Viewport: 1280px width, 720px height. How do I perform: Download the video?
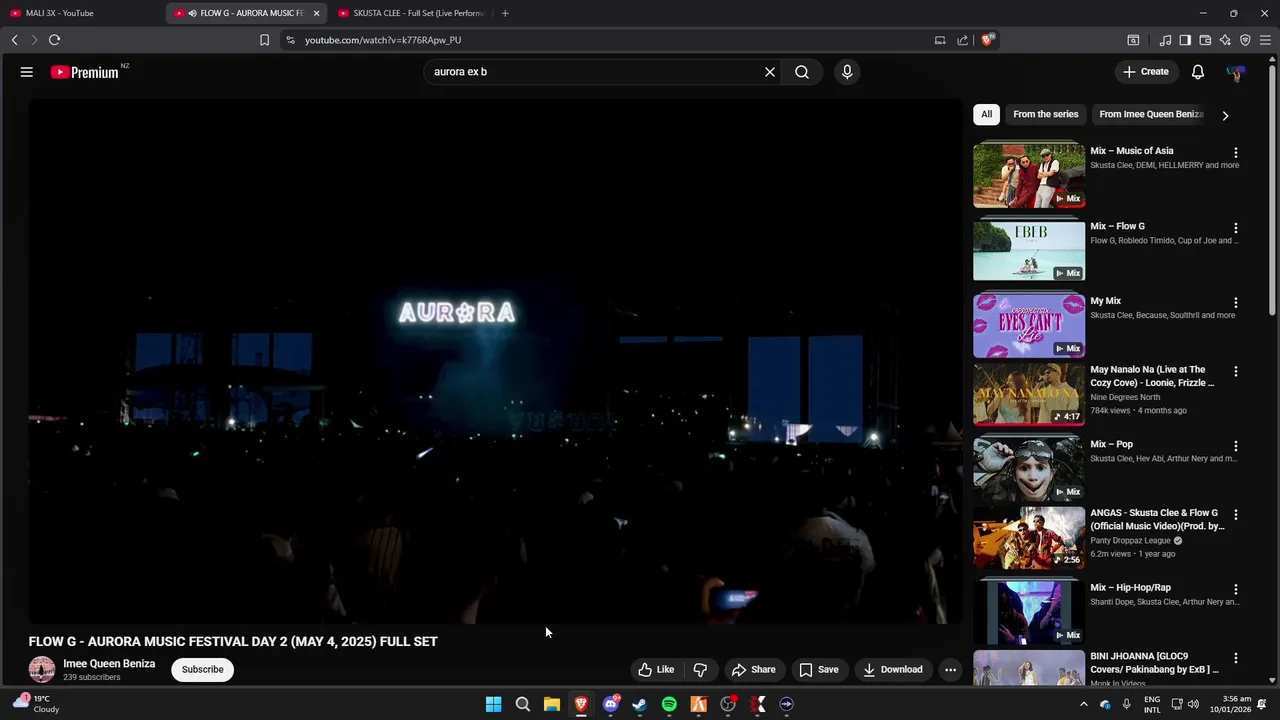(x=893, y=670)
